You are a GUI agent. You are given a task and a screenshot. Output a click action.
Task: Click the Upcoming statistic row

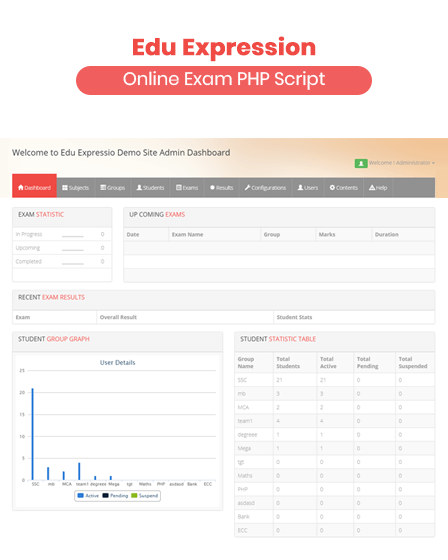click(62, 248)
